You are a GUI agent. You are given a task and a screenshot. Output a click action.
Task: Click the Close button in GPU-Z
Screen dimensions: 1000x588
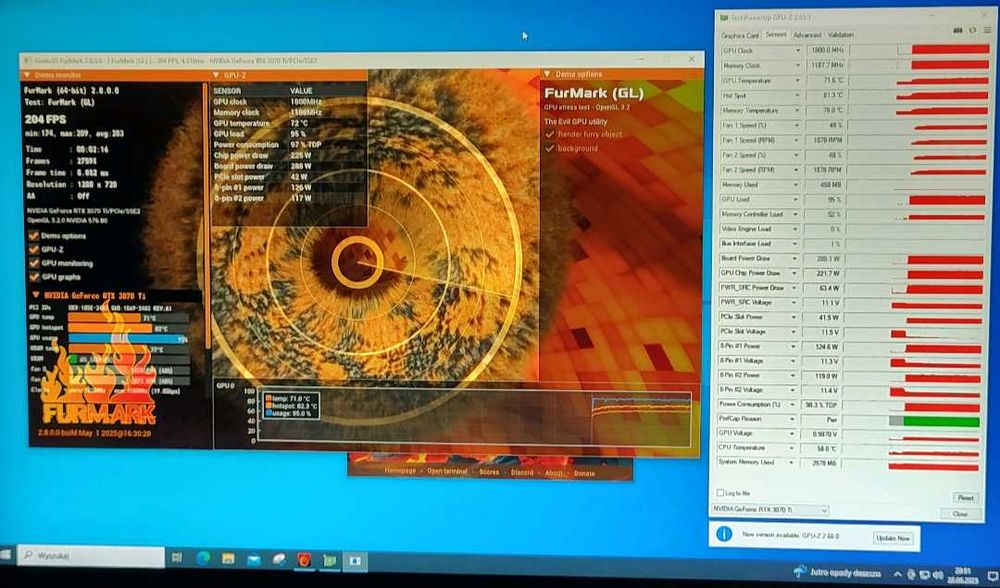click(960, 514)
